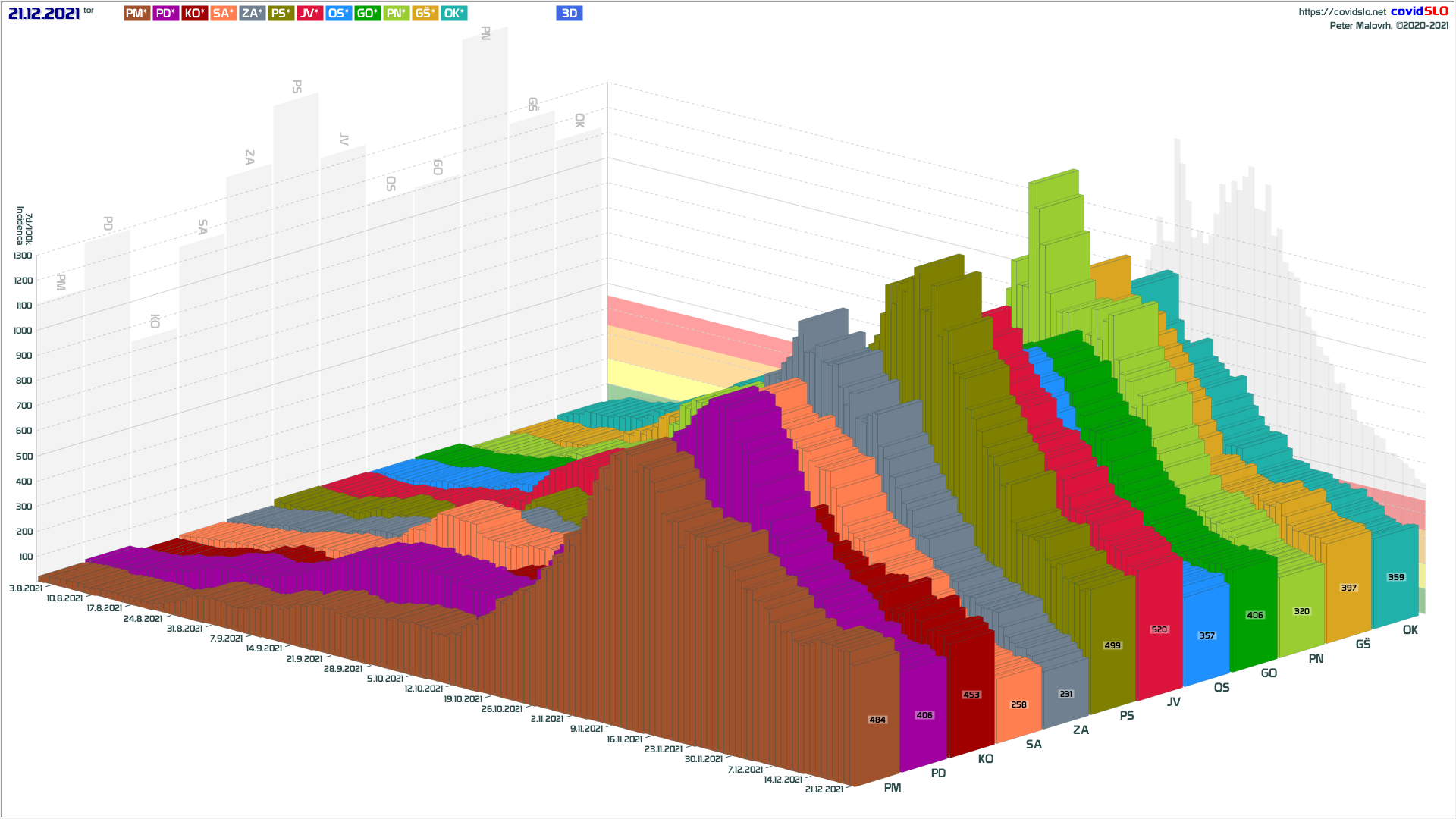The width and height of the screenshot is (1456, 819).
Task: Click the GO* green legend button
Action: [367, 13]
